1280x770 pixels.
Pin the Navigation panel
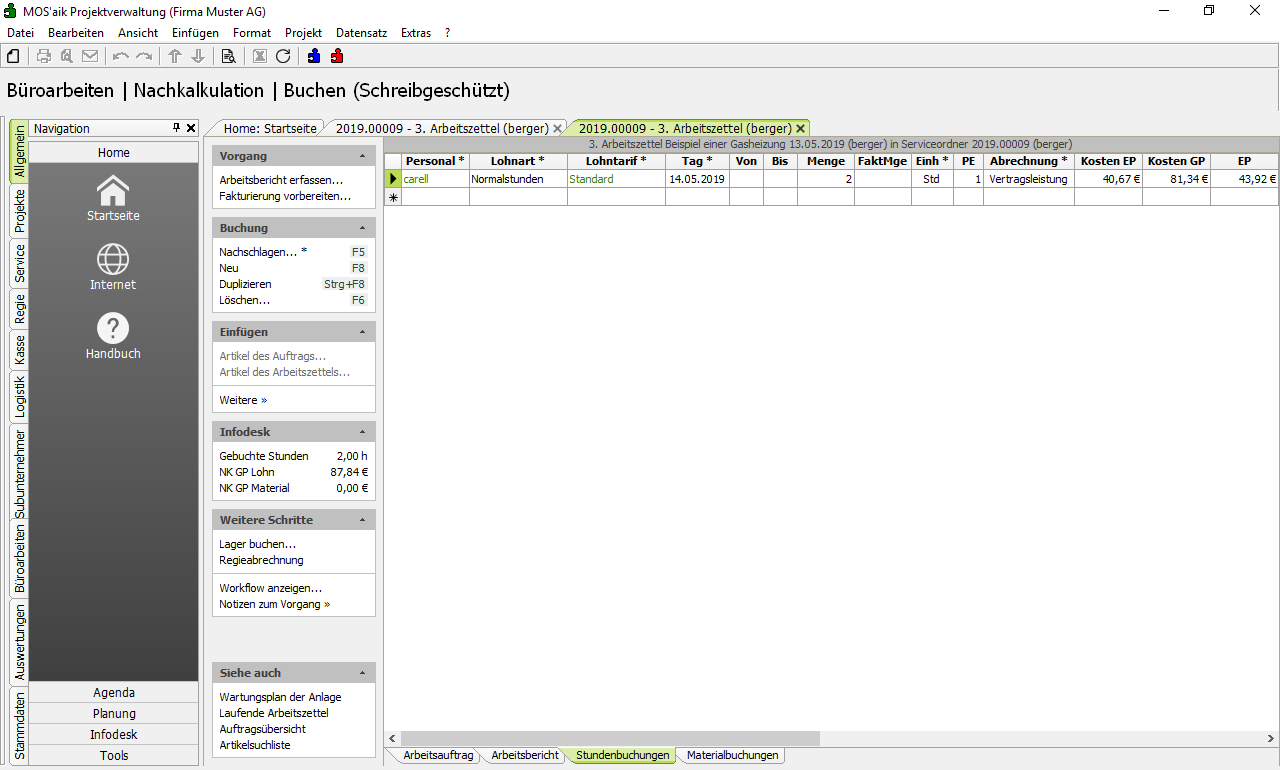click(x=177, y=128)
